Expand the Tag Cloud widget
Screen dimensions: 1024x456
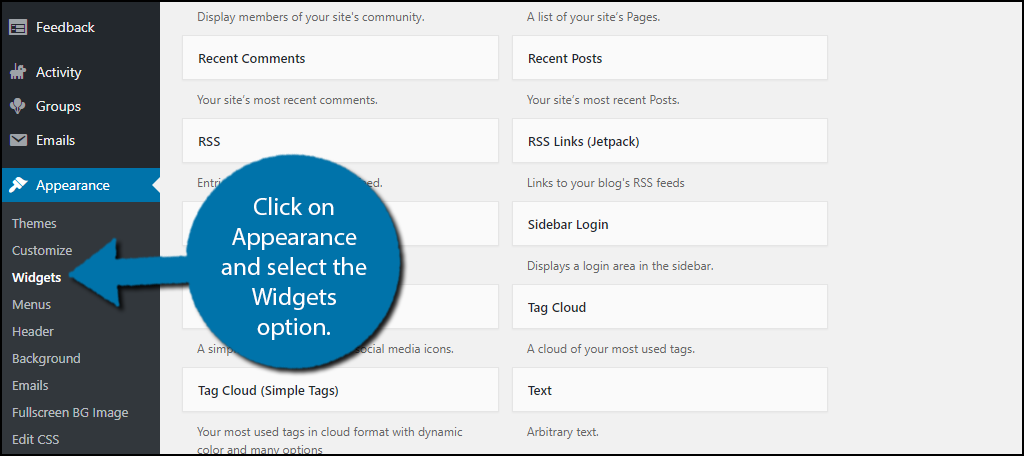670,307
